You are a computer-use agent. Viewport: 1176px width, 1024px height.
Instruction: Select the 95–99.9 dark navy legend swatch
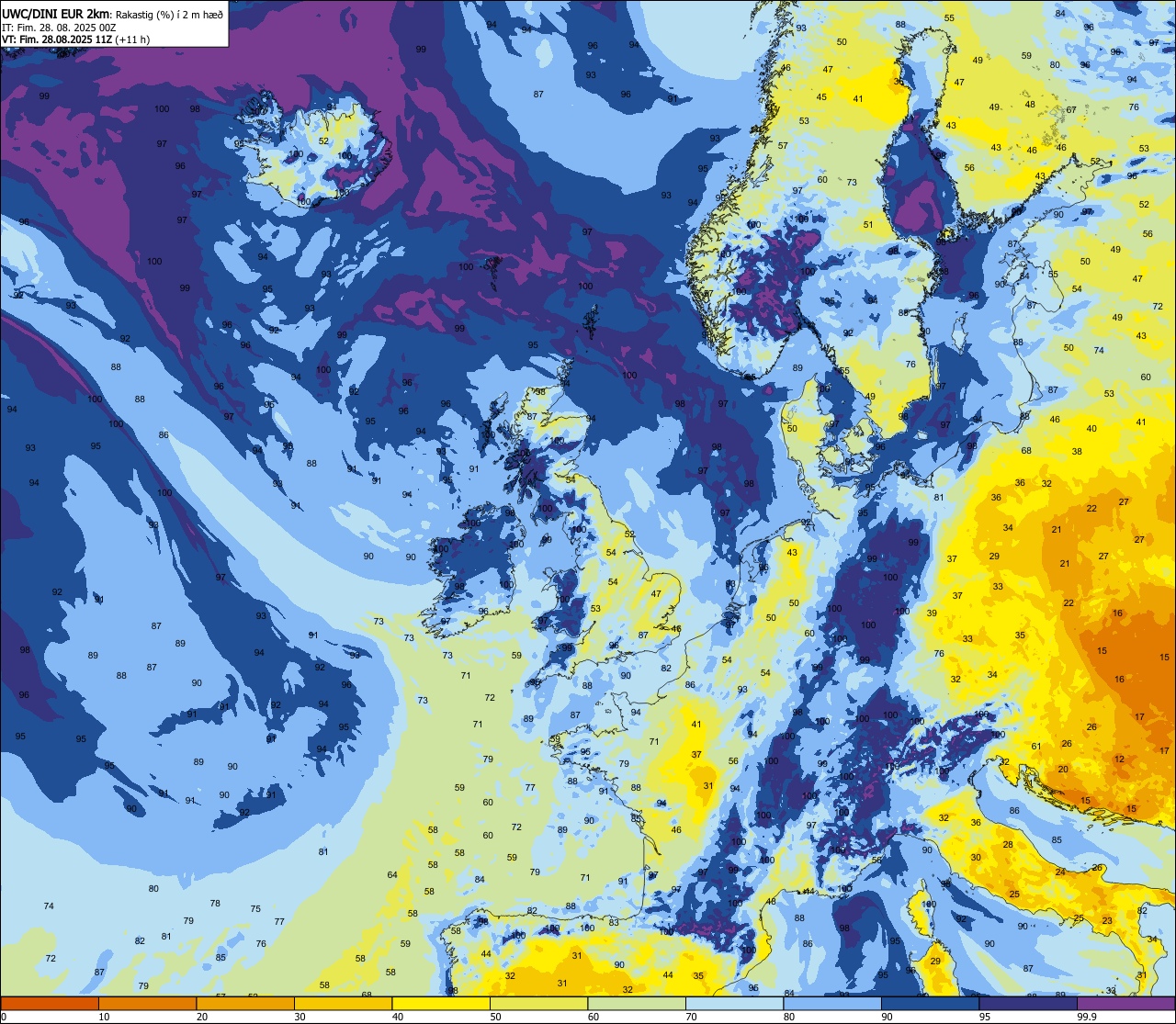[1028, 1003]
